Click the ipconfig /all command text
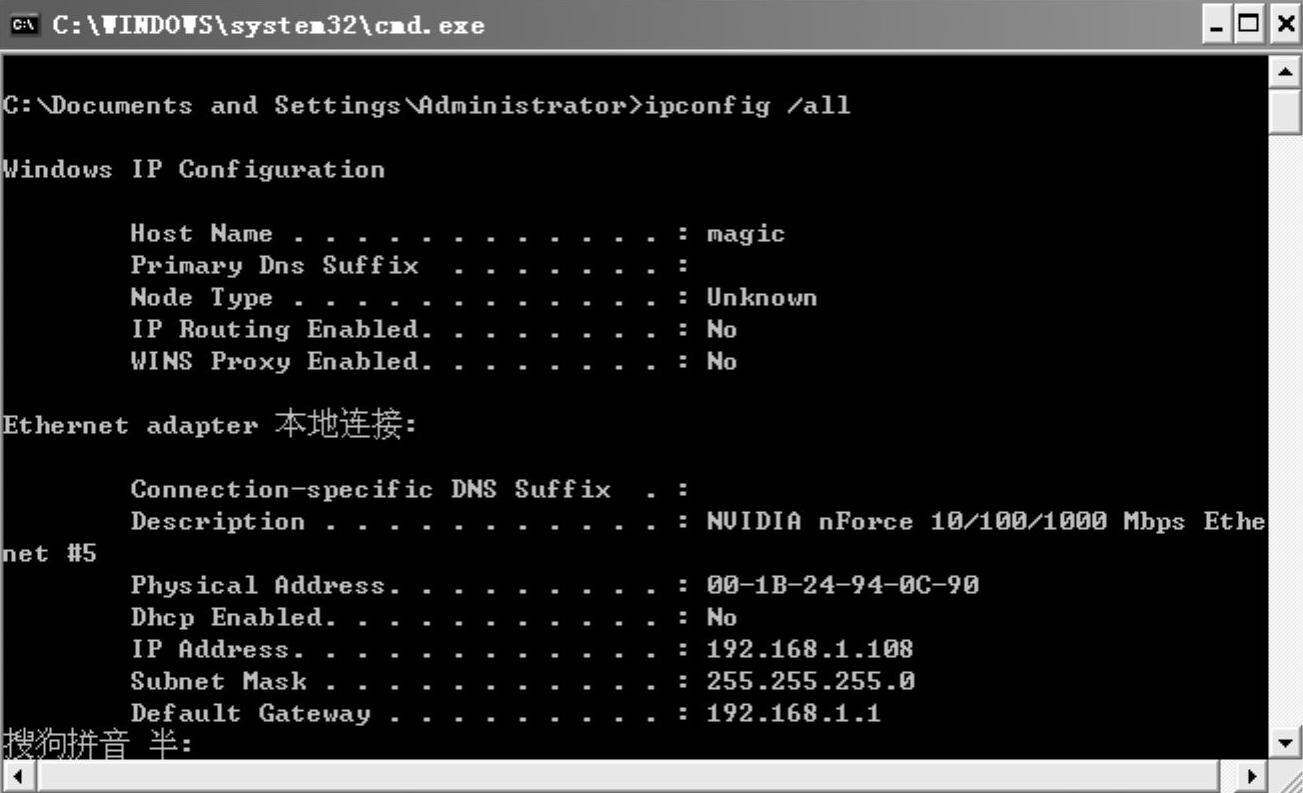This screenshot has width=1303, height=793. pyautogui.click(x=747, y=105)
